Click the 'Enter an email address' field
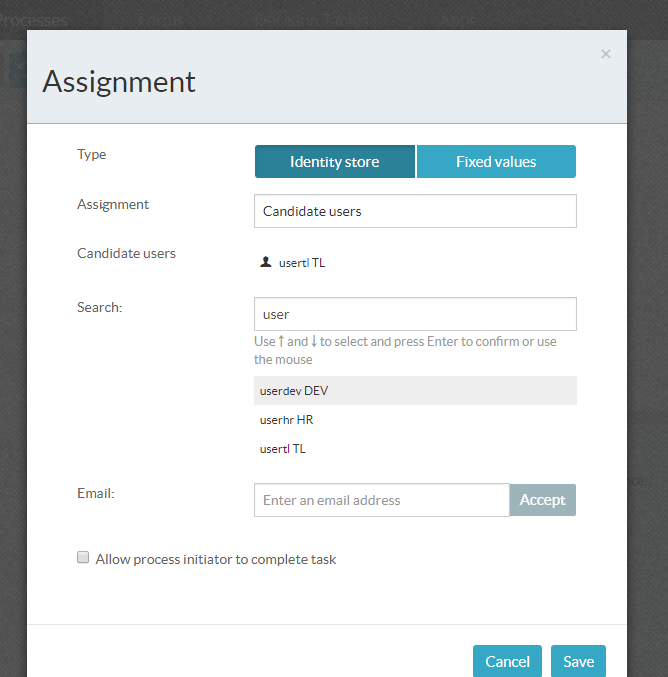 point(381,500)
